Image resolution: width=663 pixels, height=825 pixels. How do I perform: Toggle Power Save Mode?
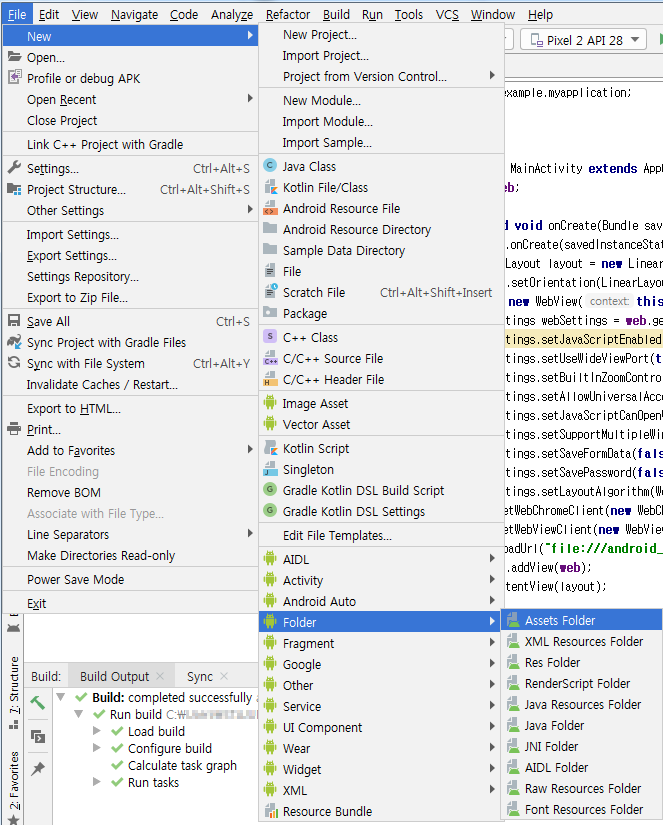pyautogui.click(x=130, y=579)
